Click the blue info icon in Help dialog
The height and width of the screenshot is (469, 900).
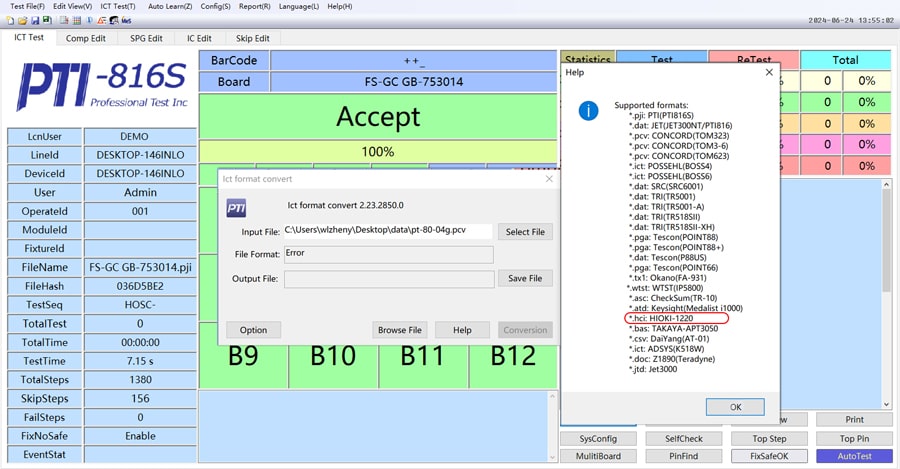tap(589, 111)
